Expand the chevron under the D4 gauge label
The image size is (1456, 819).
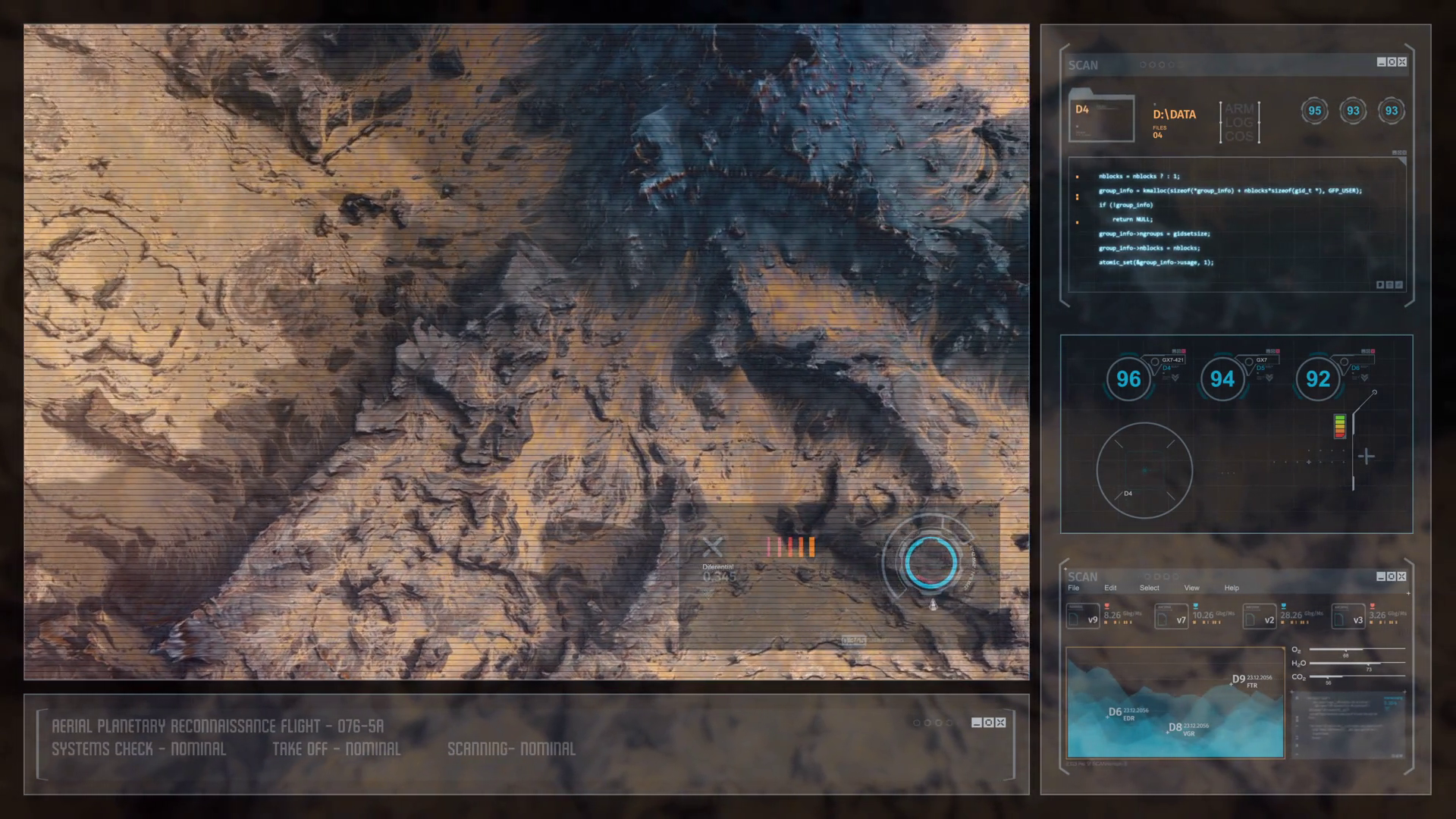click(x=1175, y=378)
